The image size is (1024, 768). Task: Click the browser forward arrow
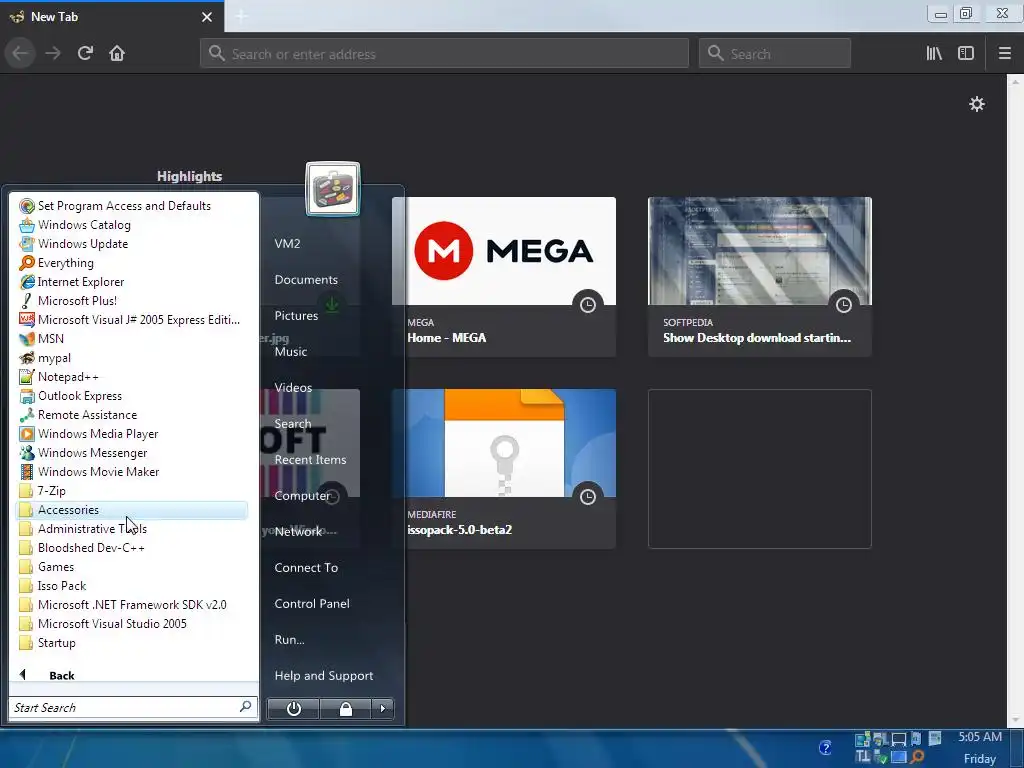(x=53, y=53)
